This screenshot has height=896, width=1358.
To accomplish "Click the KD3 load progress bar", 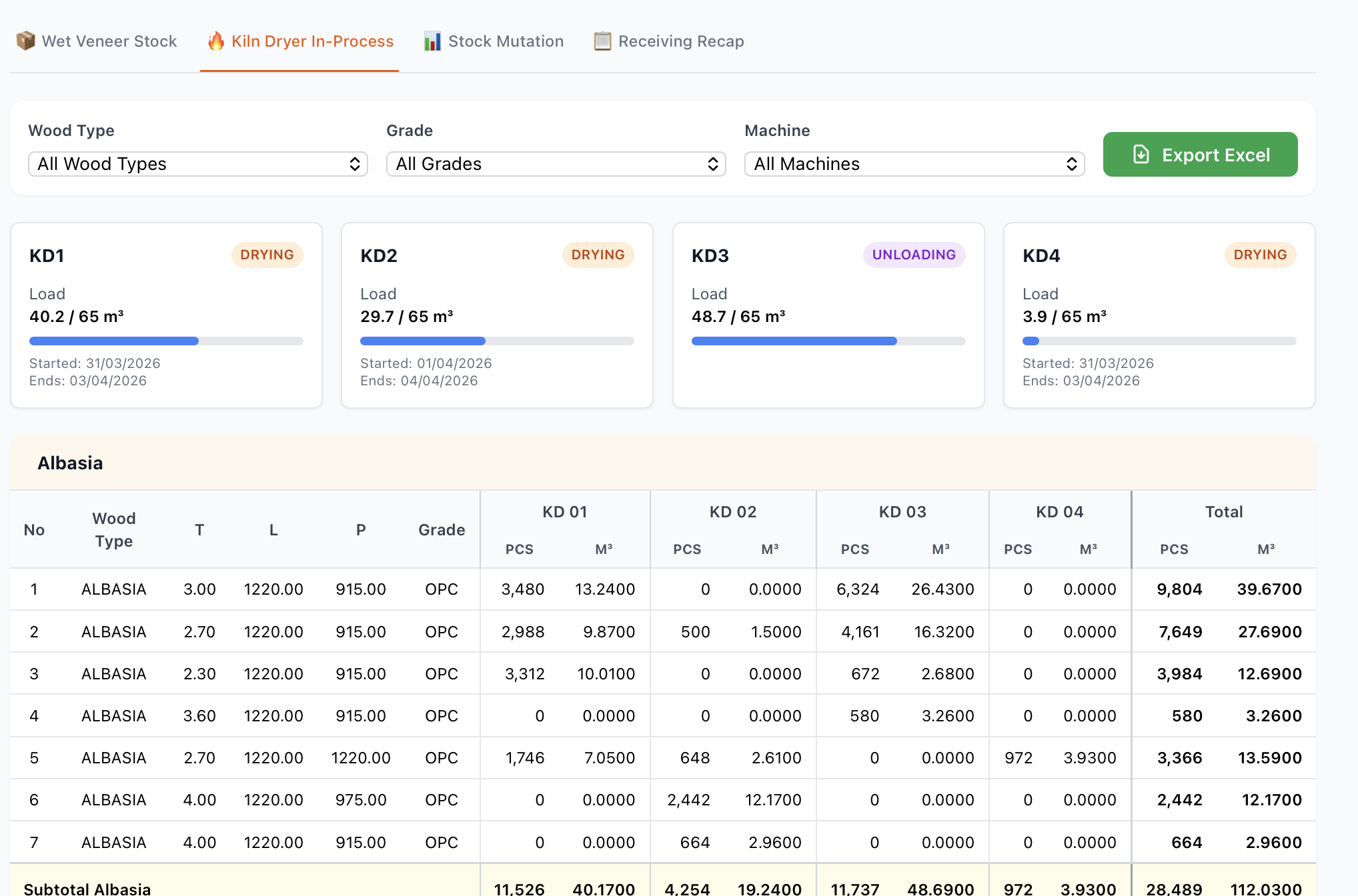I will [828, 341].
